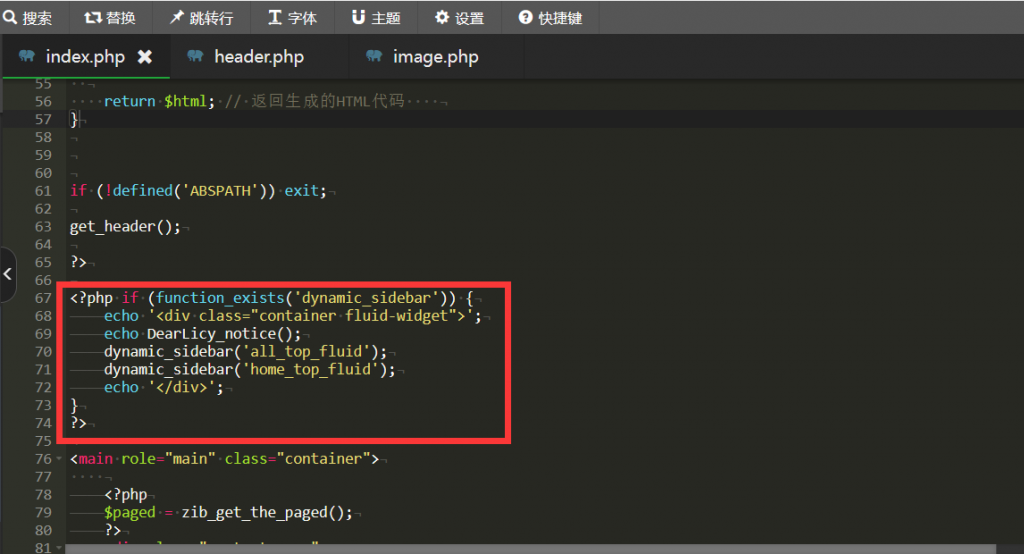
Task: Place cursor on the main role="main" tag line
Action: point(225,459)
